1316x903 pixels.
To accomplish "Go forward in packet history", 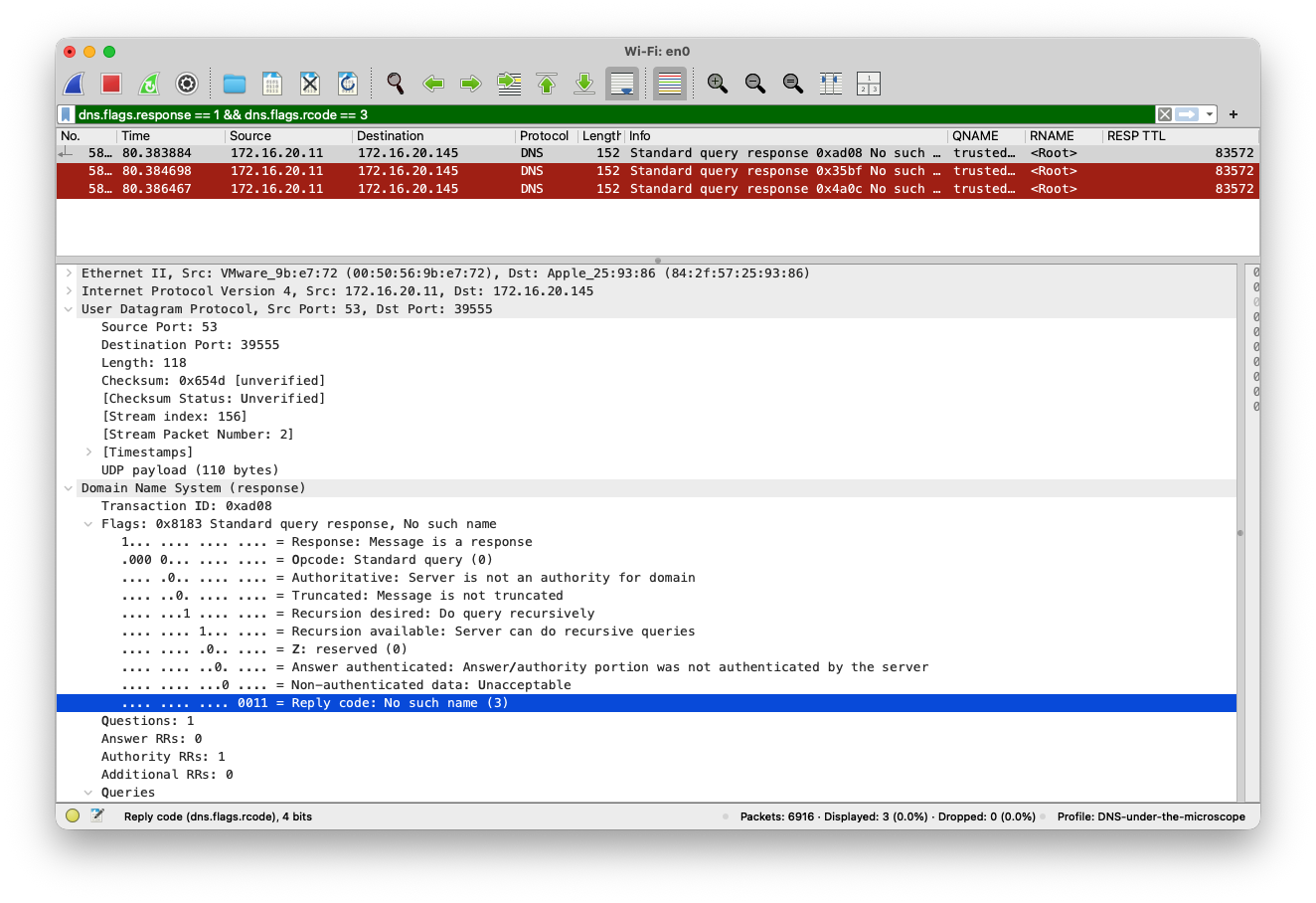I will [471, 84].
